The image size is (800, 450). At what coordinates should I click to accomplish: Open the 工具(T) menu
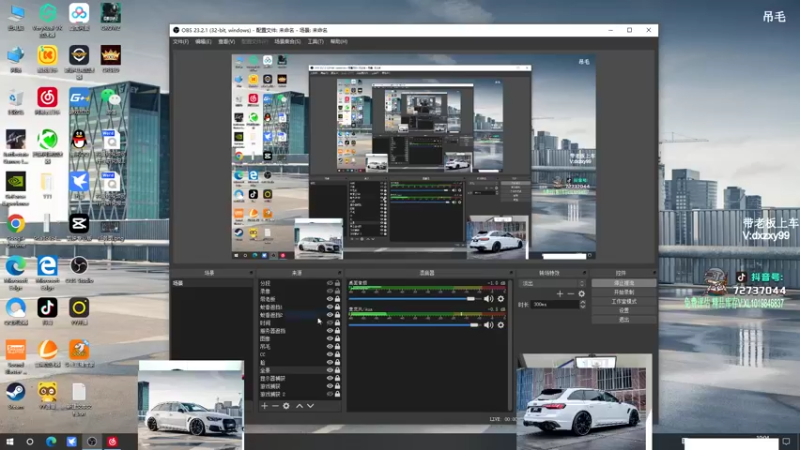pyautogui.click(x=315, y=42)
